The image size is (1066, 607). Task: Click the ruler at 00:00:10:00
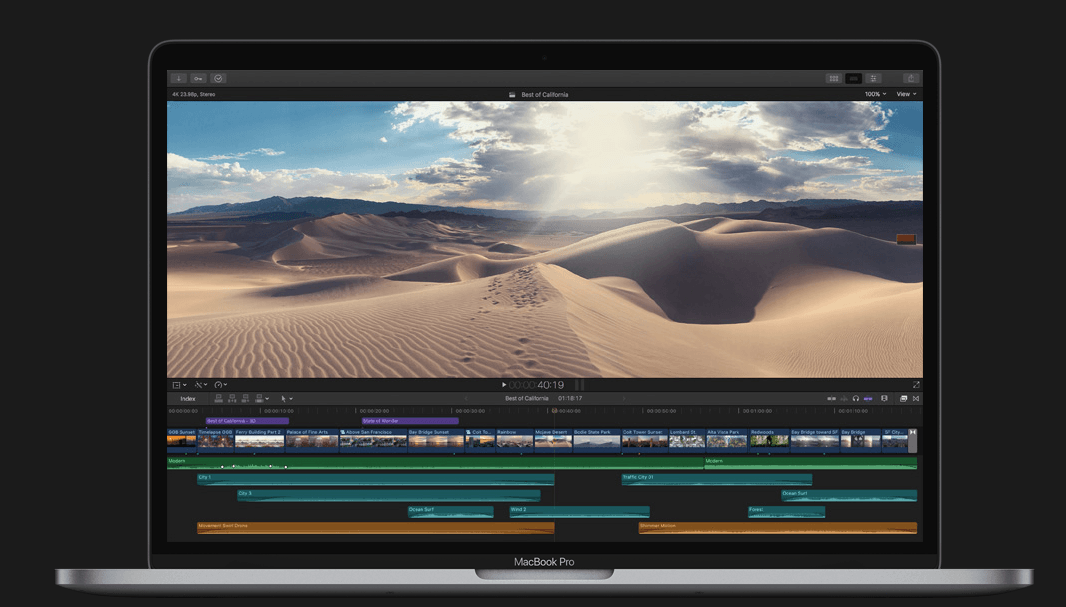click(x=279, y=411)
